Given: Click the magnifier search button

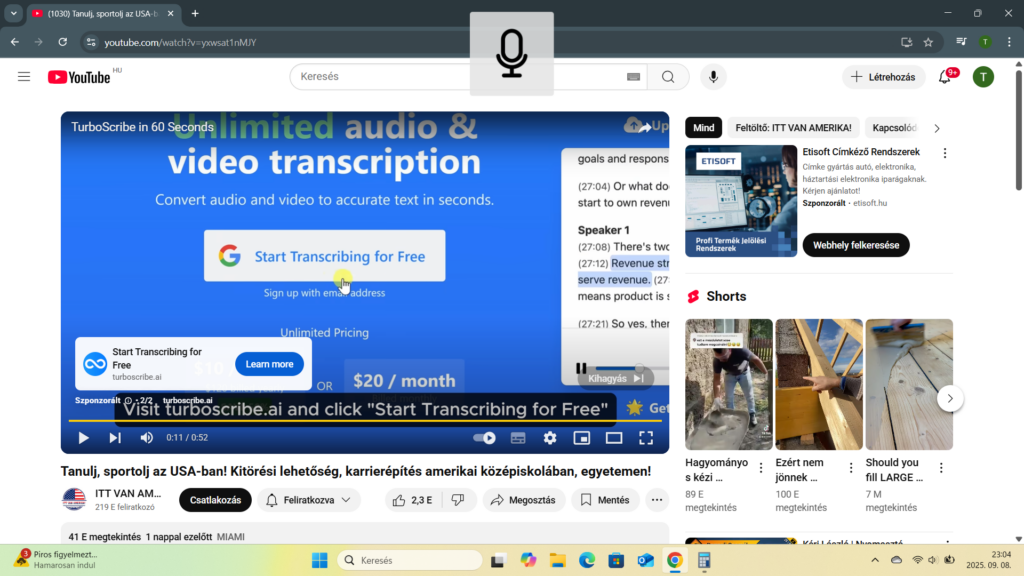Looking at the screenshot, I should pyautogui.click(x=668, y=77).
